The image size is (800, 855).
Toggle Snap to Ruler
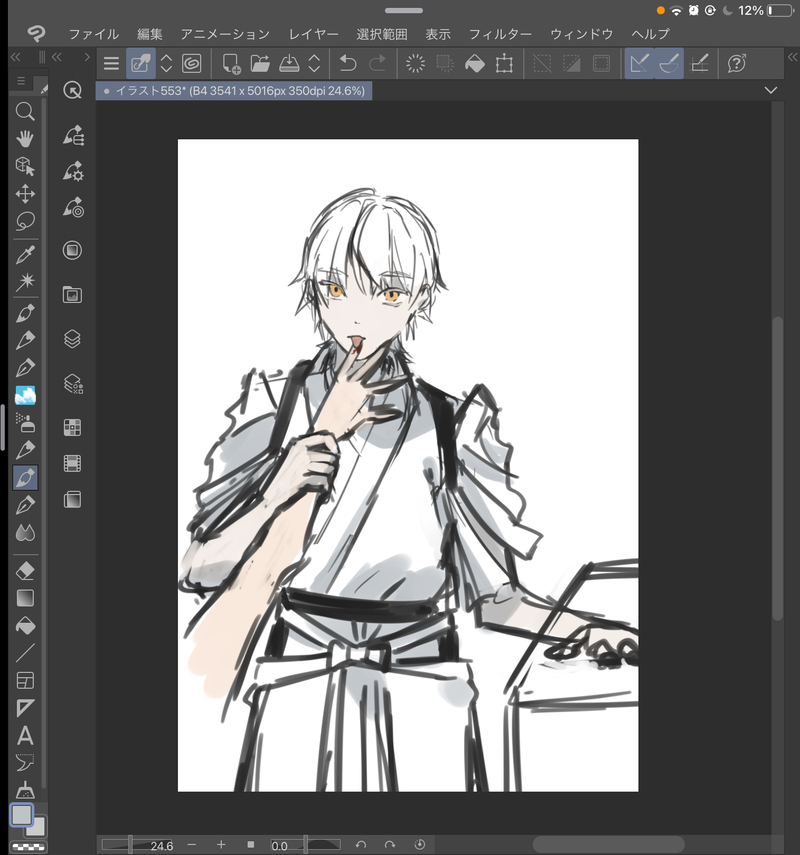coord(639,64)
